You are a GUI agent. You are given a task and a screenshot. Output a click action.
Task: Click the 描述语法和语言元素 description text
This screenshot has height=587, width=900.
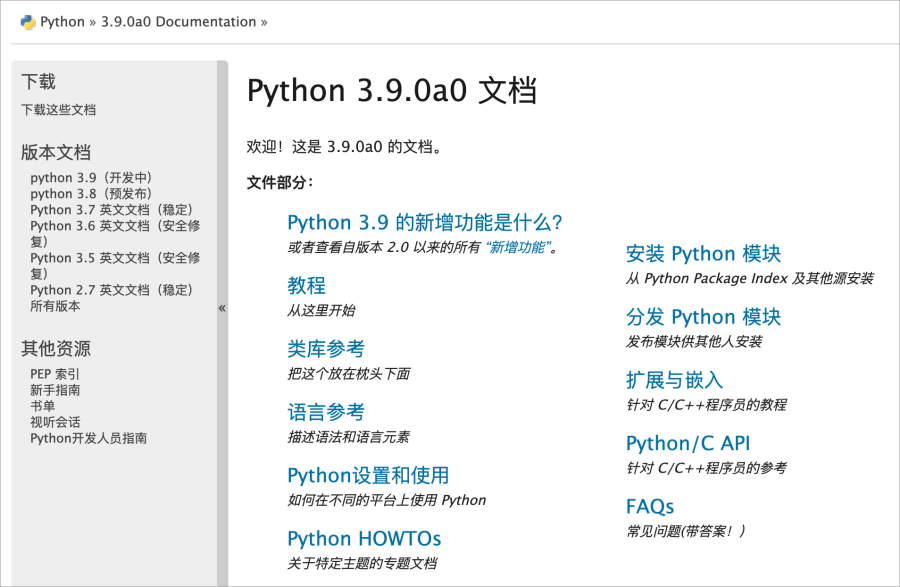pos(348,437)
